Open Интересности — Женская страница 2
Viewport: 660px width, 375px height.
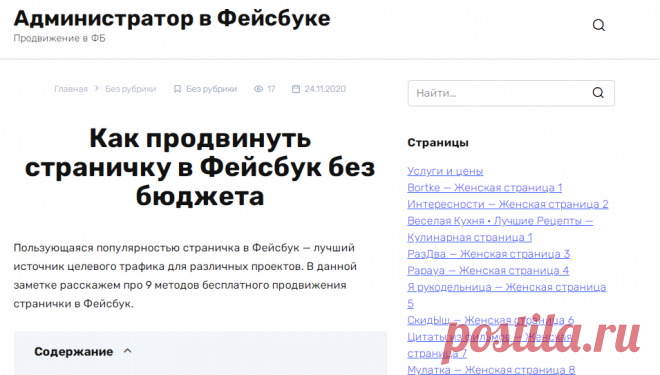pyautogui.click(x=508, y=204)
